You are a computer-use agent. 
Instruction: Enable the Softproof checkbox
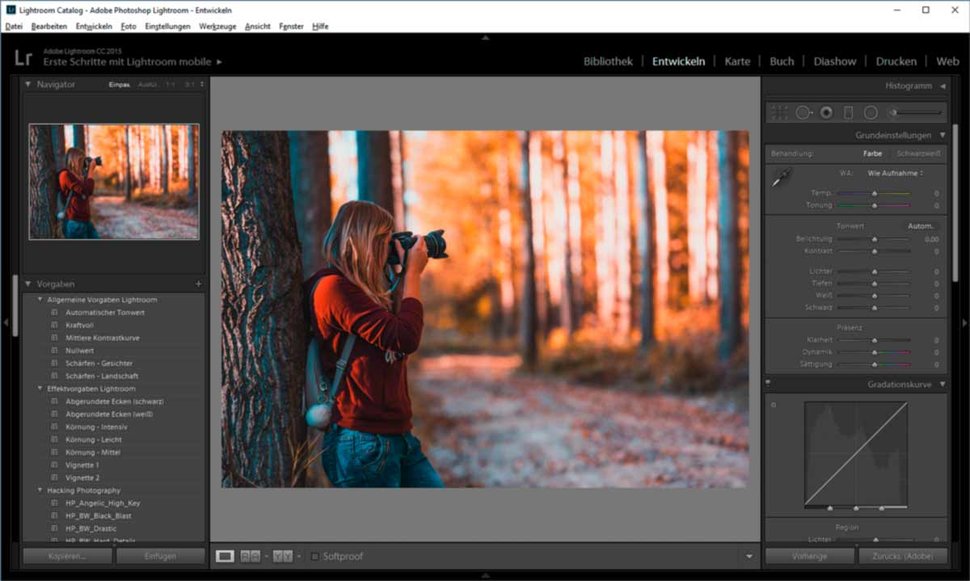pyautogui.click(x=315, y=556)
